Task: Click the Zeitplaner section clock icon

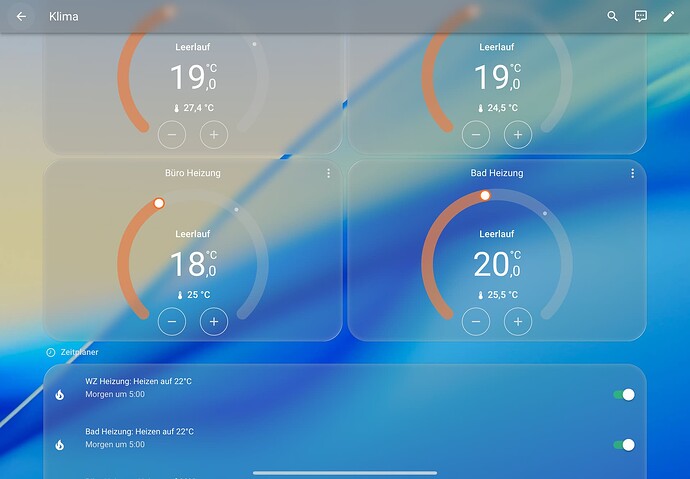Action: 51,352
